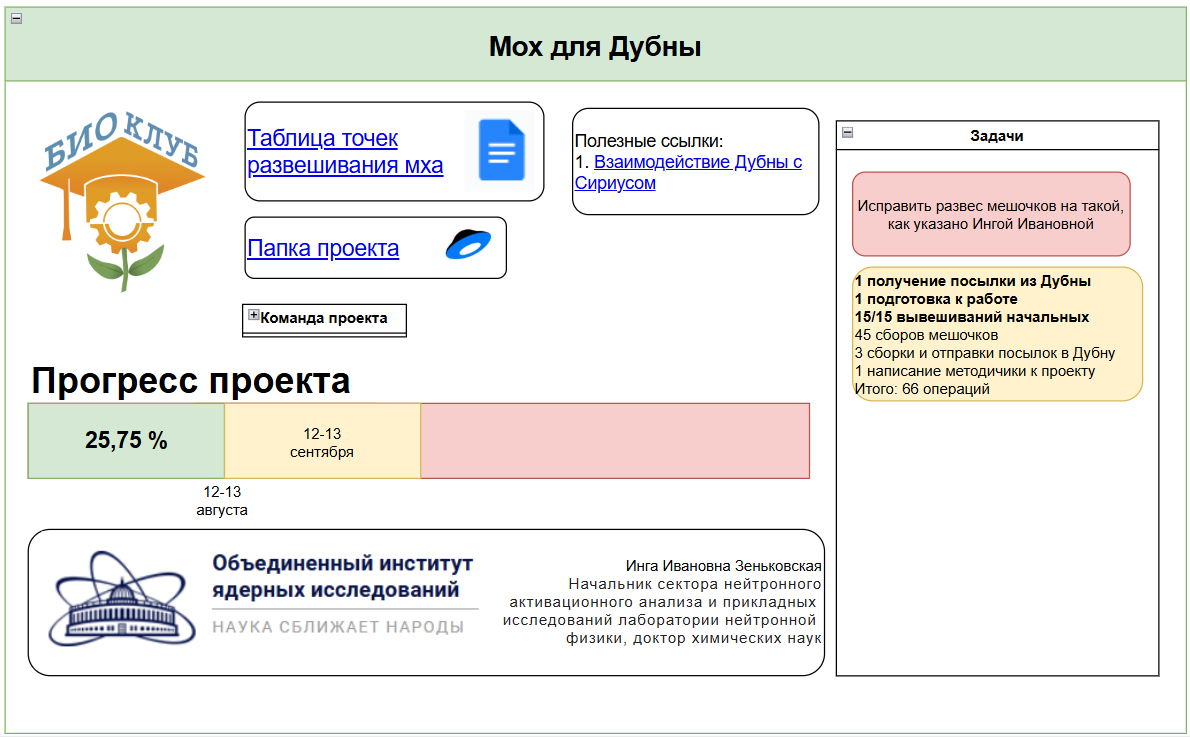Collapse the Задачи panel with its minus control
Screen dimensions: 1190x737
click(x=846, y=131)
